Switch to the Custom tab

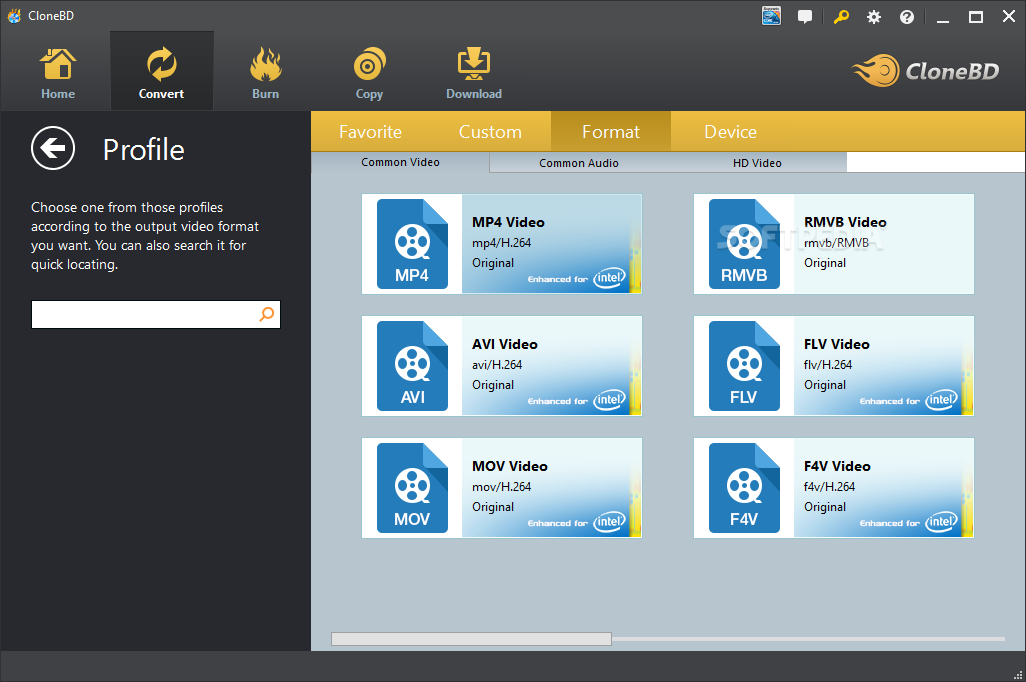pos(490,132)
